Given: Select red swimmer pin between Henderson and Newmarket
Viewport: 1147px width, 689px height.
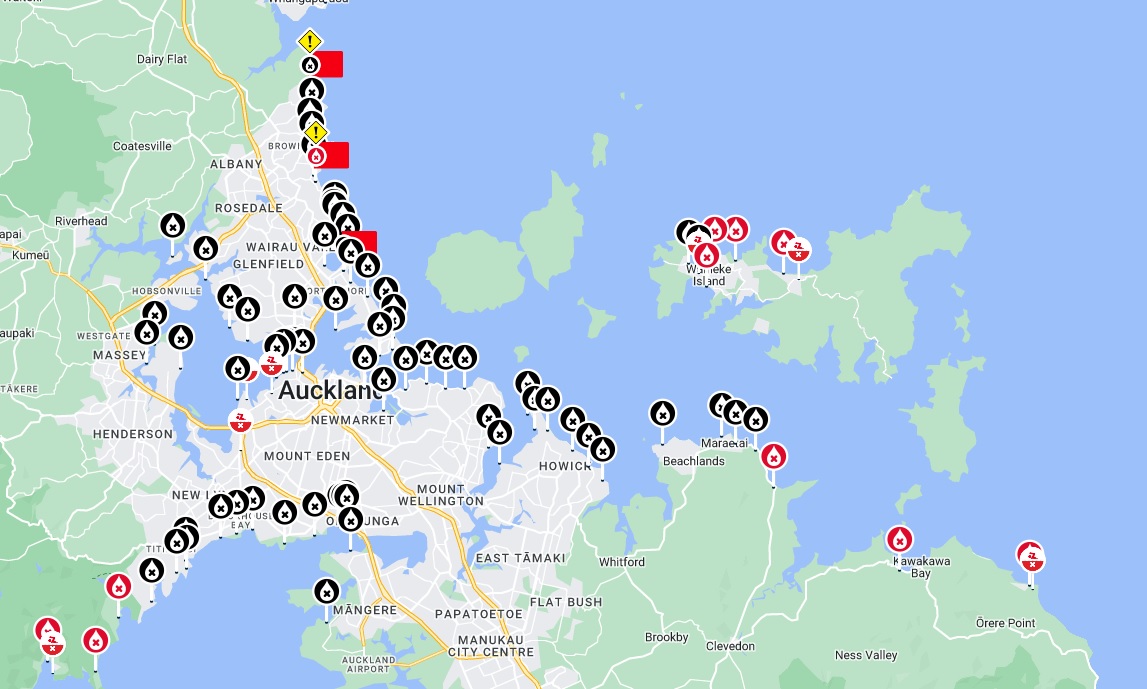Looking at the screenshot, I should coord(241,421).
